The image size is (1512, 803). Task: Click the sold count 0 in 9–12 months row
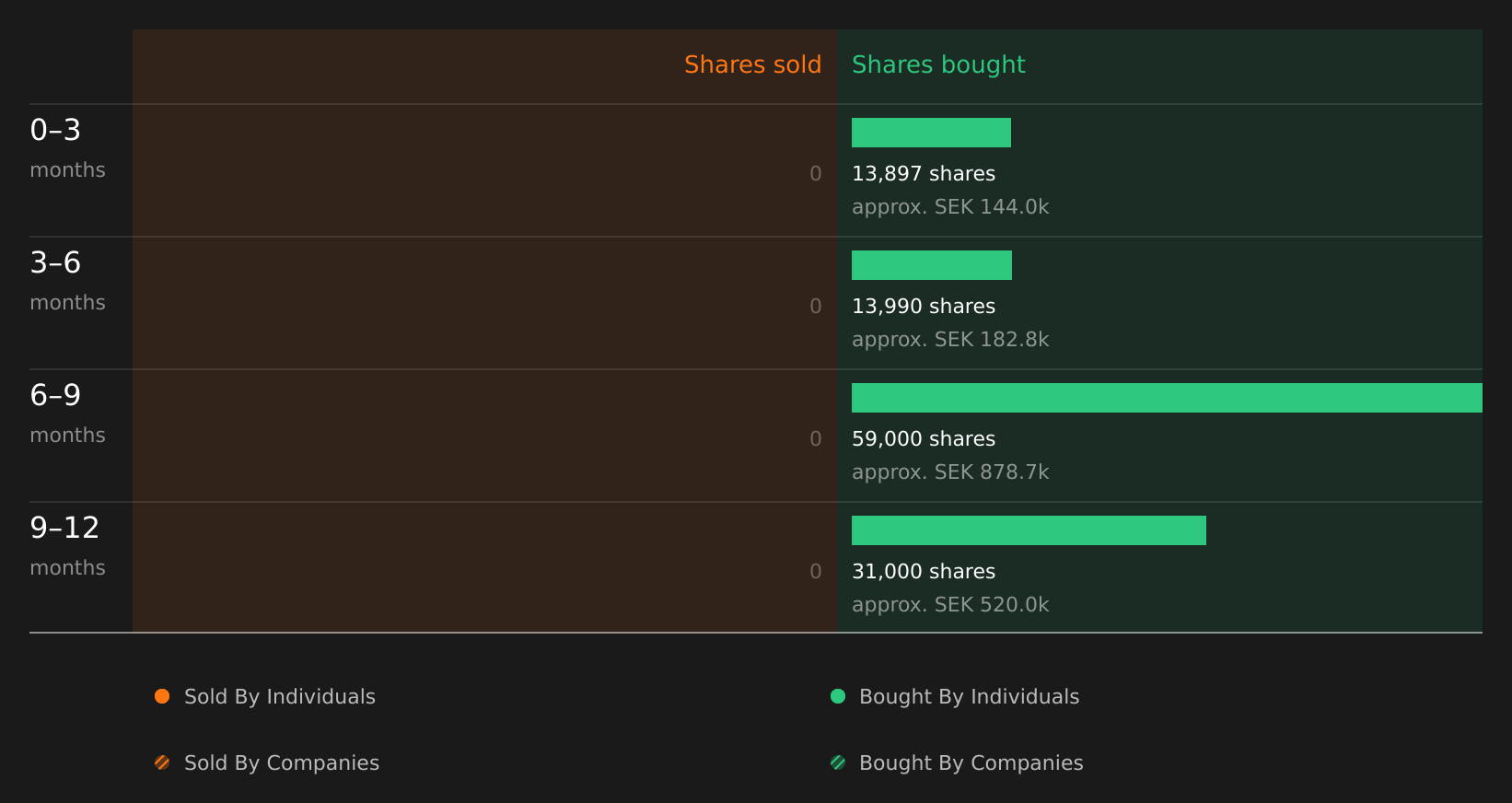(x=816, y=572)
